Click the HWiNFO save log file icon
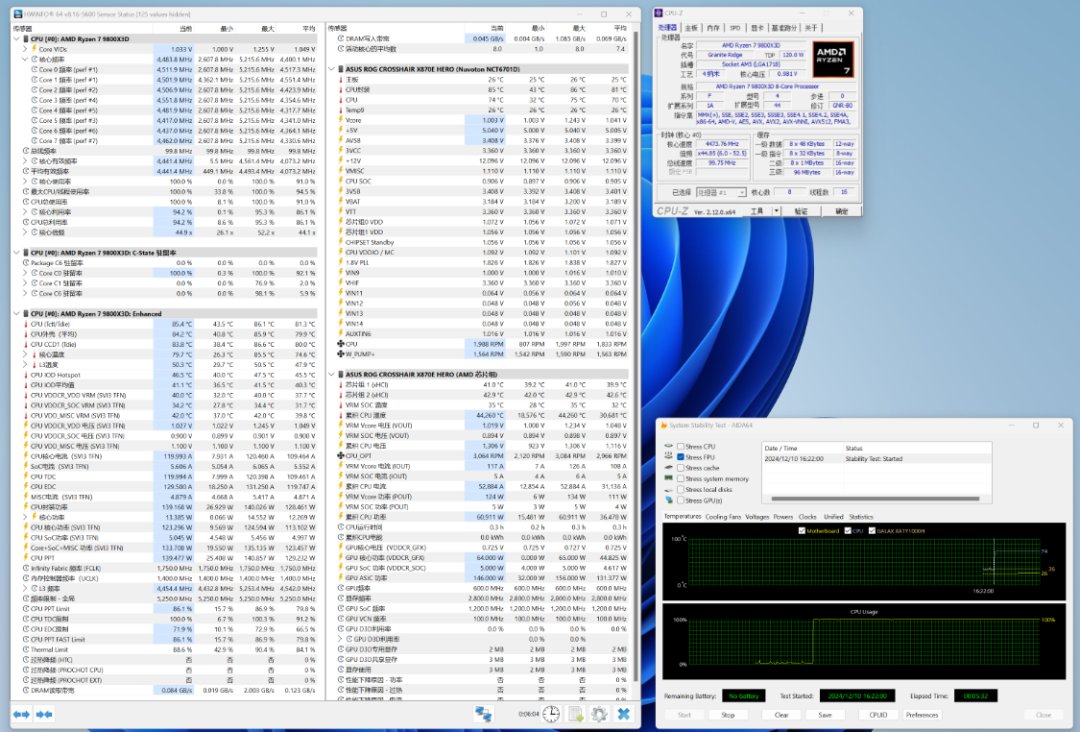 (x=576, y=714)
